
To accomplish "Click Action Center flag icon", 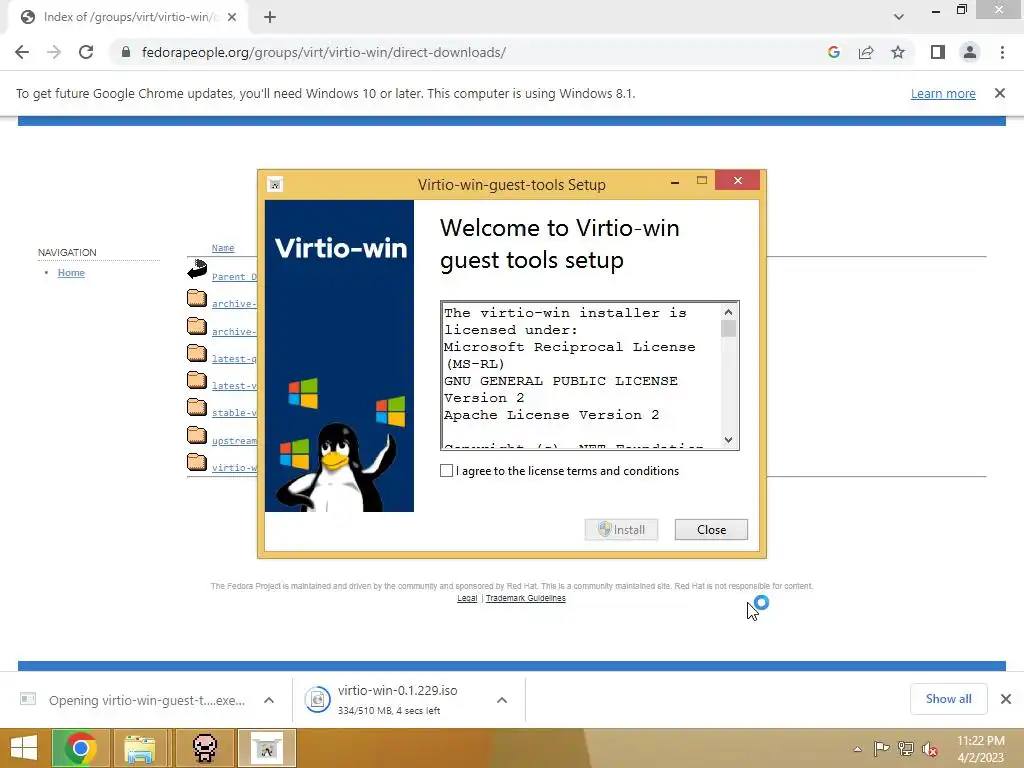I will tap(881, 748).
